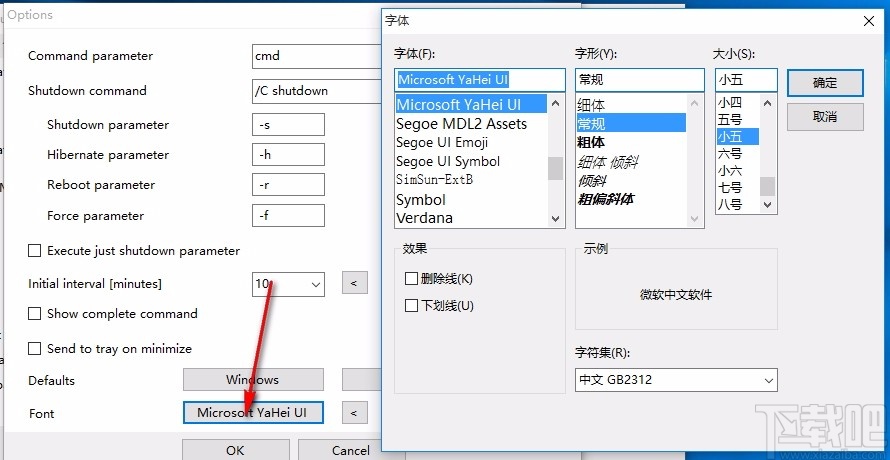Click the 大小(S) size input field
This screenshot has height=460, width=890.
[x=746, y=80]
